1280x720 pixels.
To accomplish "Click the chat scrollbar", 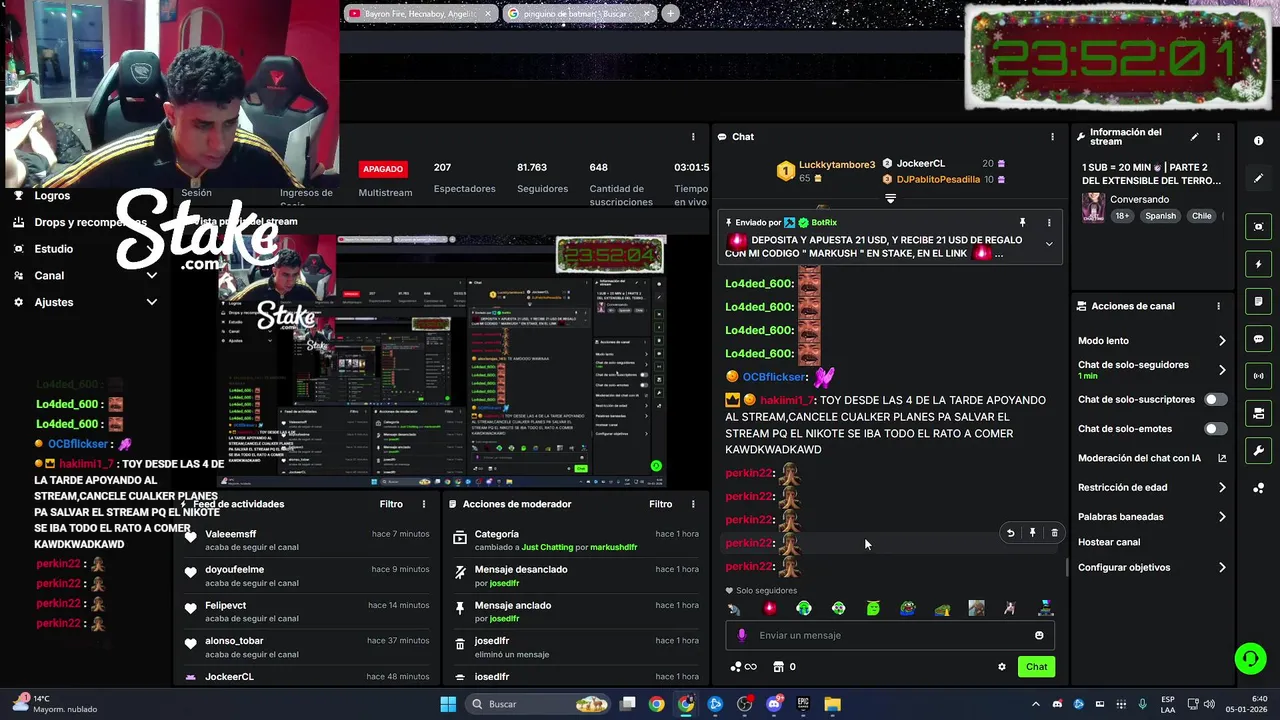I will 1066,567.
